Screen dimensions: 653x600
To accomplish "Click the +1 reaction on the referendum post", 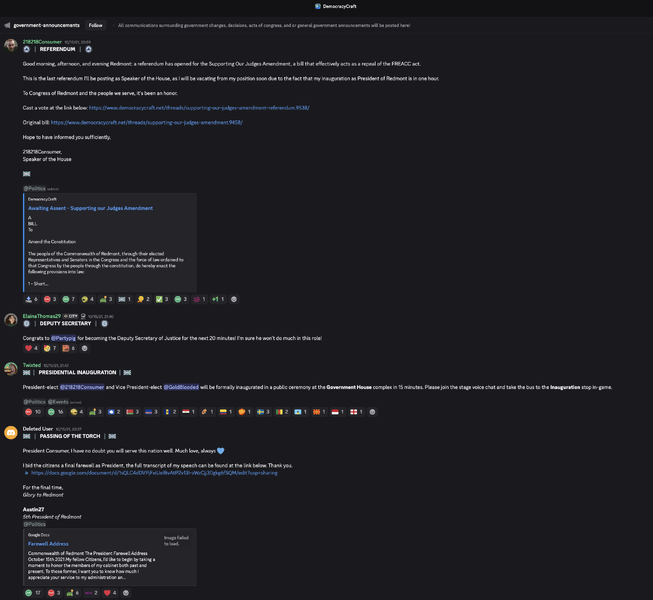I will point(218,299).
